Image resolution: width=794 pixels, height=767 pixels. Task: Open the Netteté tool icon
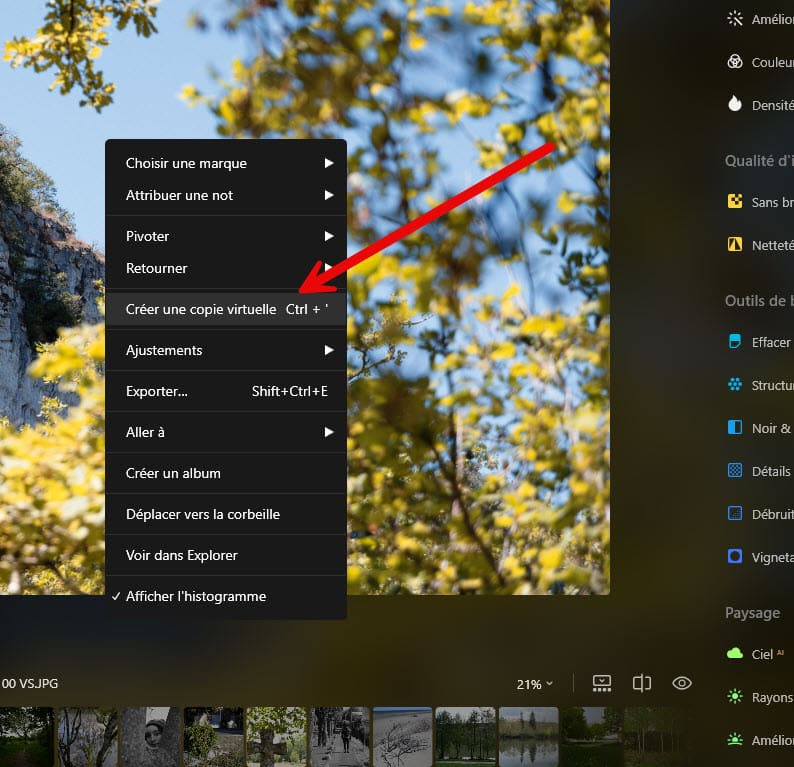click(x=735, y=245)
